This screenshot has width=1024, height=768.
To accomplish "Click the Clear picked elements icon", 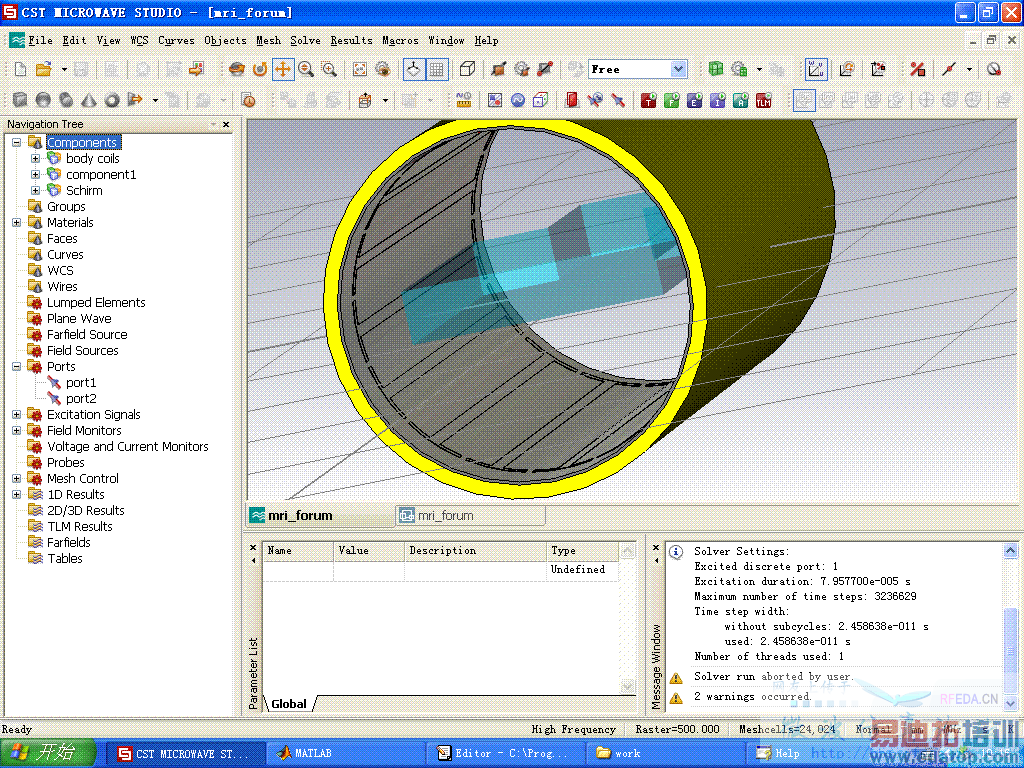I will [x=994, y=69].
